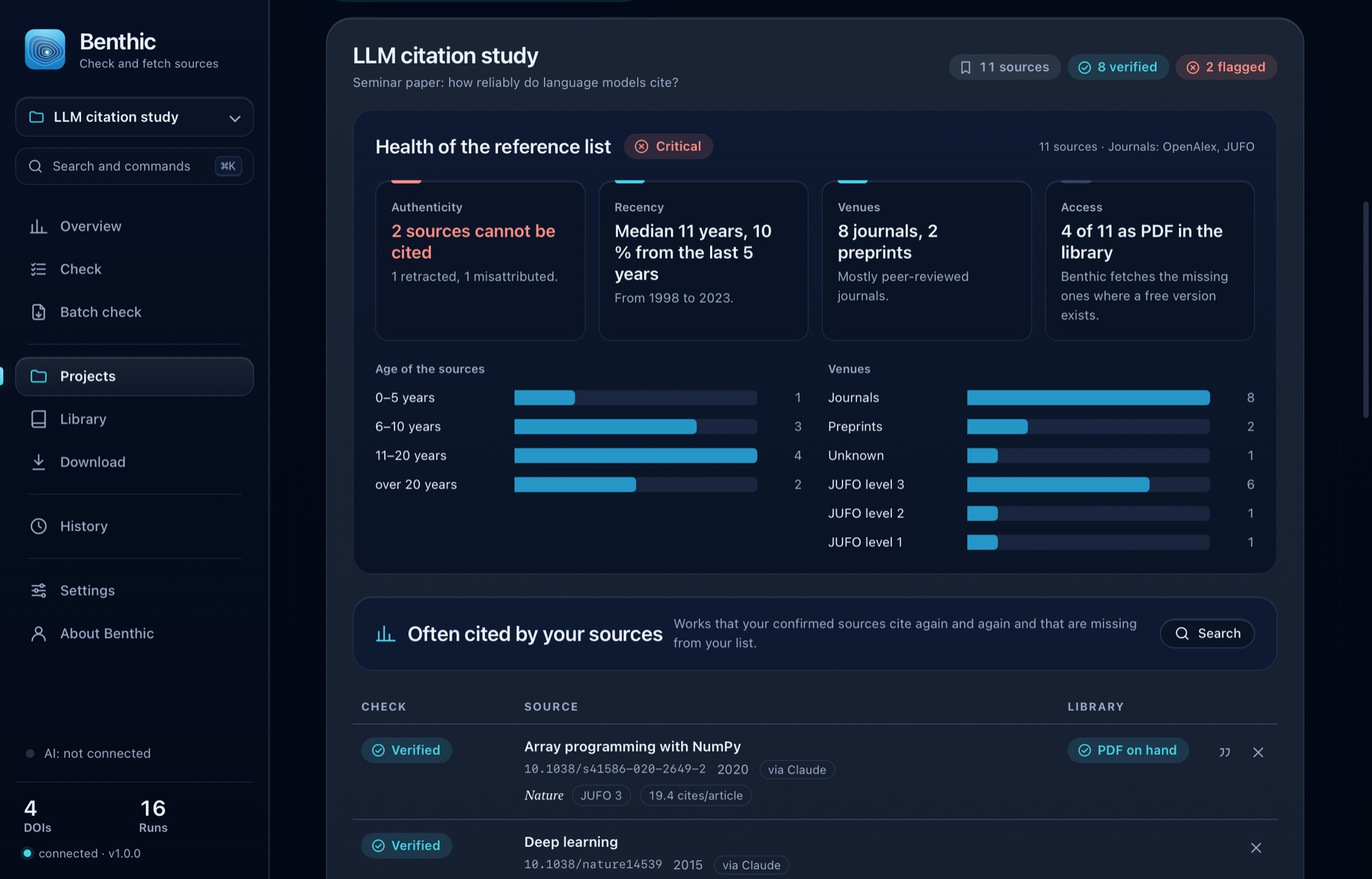1372x879 pixels.
Task: Click the connected · v1.0.0 status
Action: coord(82,854)
